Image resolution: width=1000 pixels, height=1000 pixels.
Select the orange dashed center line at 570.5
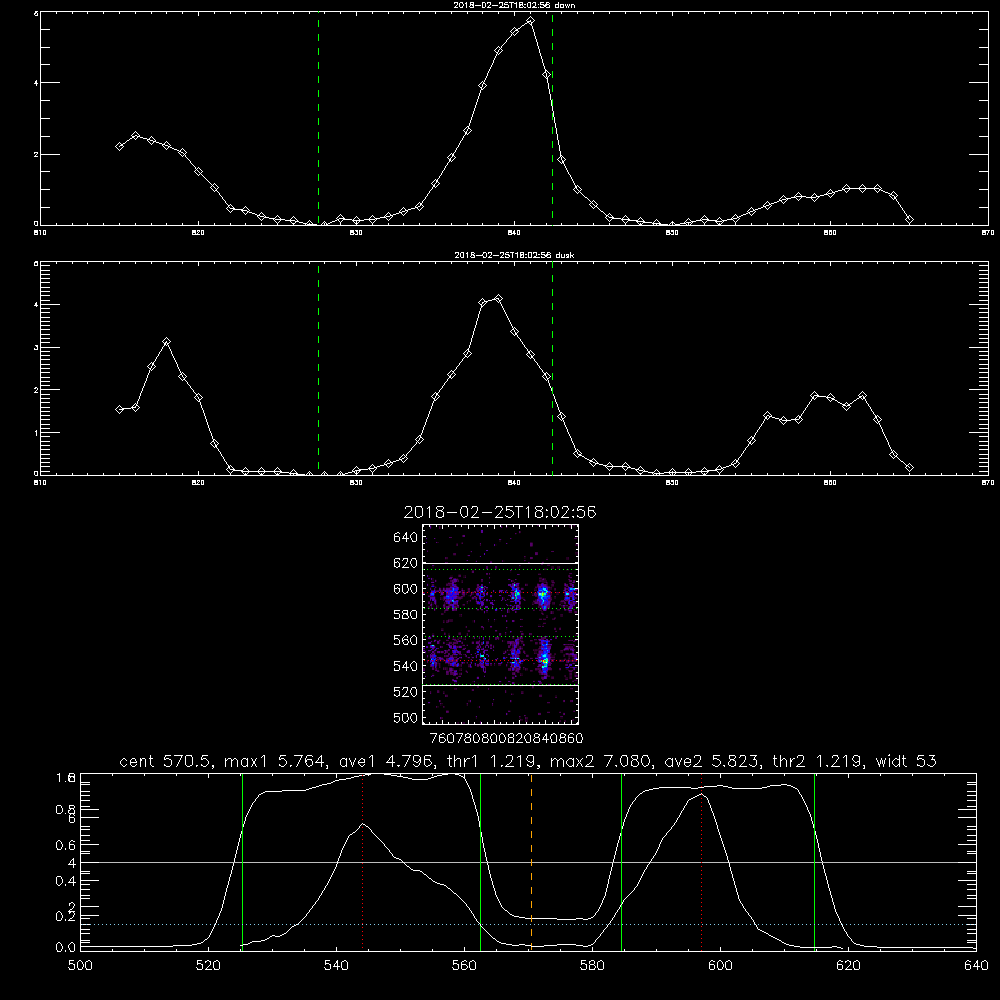(x=531, y=861)
